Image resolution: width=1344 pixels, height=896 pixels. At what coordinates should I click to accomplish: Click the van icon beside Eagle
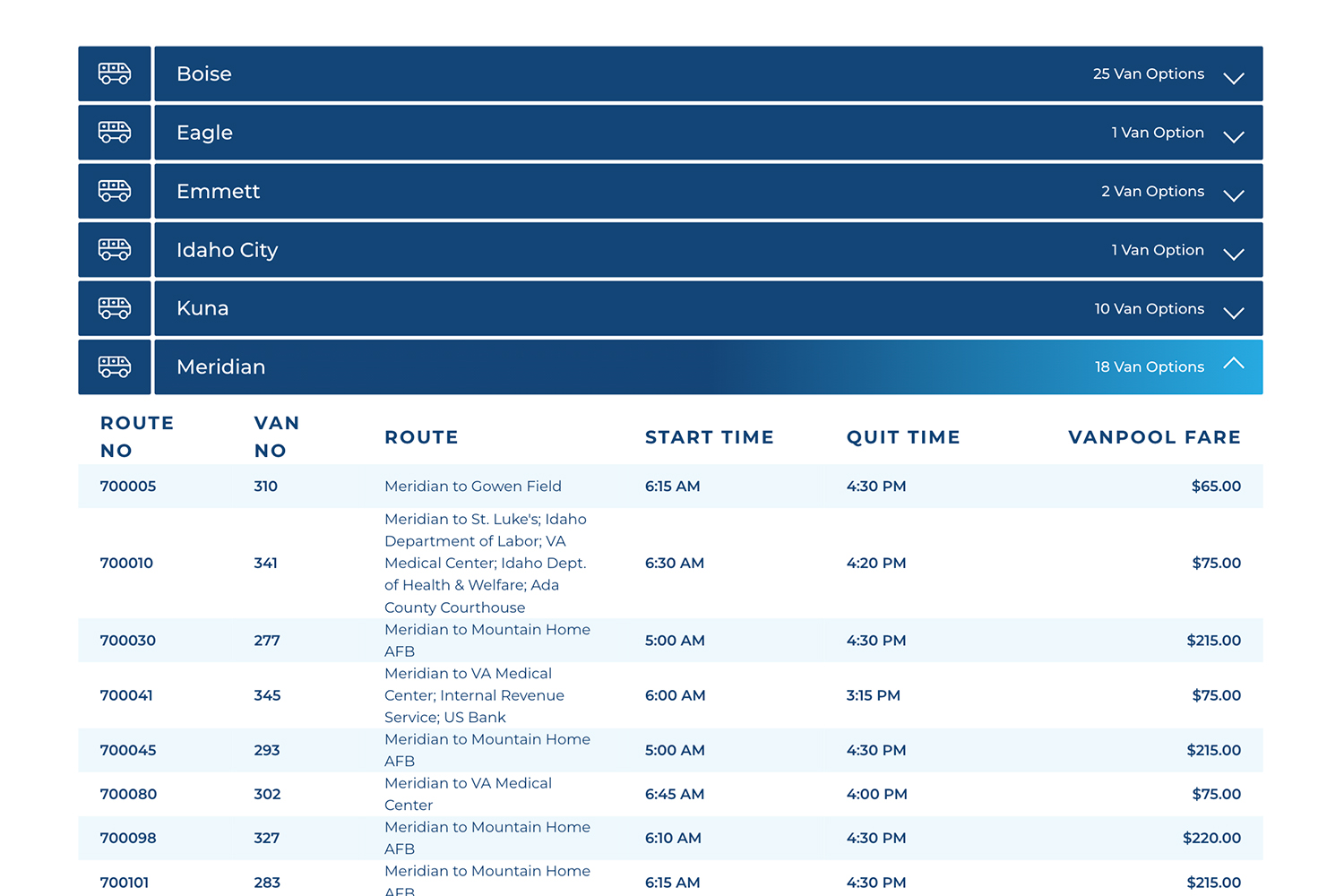tap(115, 133)
